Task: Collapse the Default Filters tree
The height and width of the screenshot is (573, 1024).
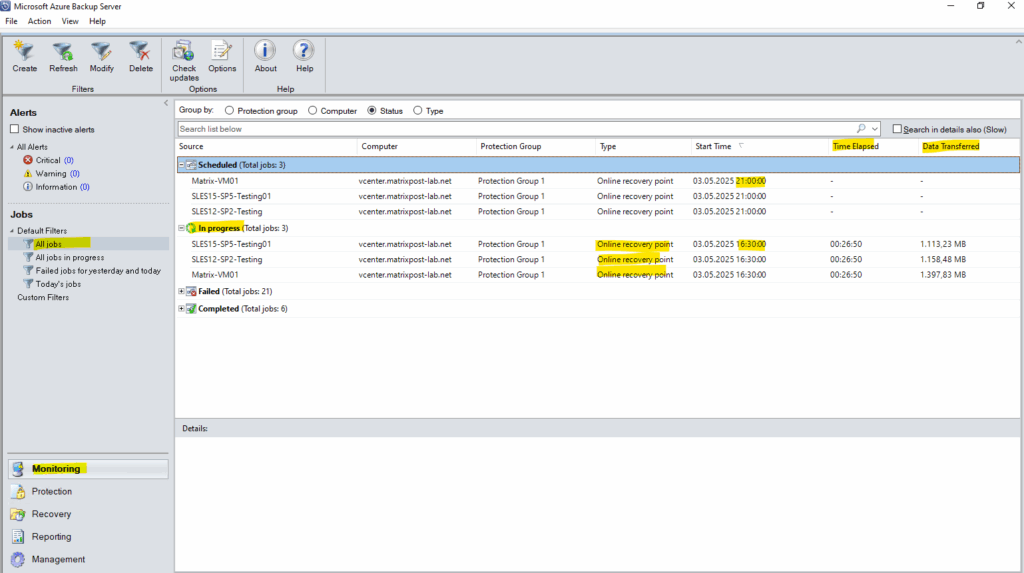Action: [12, 231]
